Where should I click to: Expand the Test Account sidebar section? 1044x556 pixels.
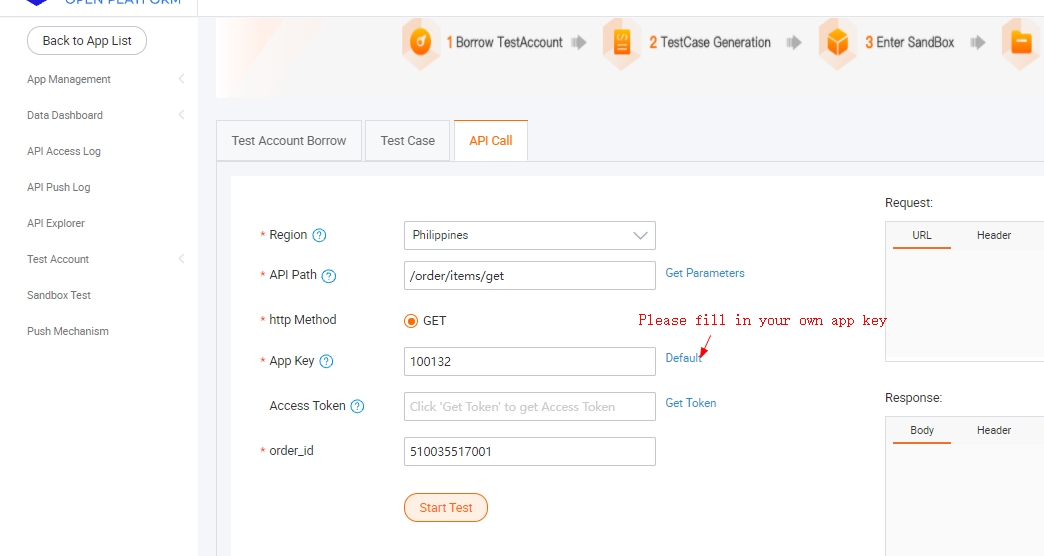pyautogui.click(x=181, y=259)
